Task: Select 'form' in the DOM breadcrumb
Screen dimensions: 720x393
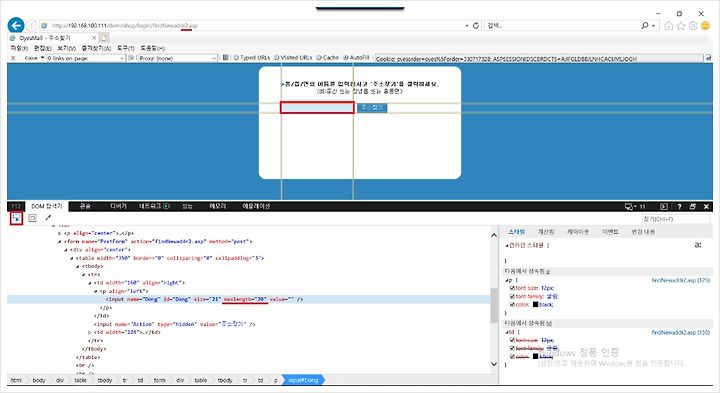Action: 159,380
